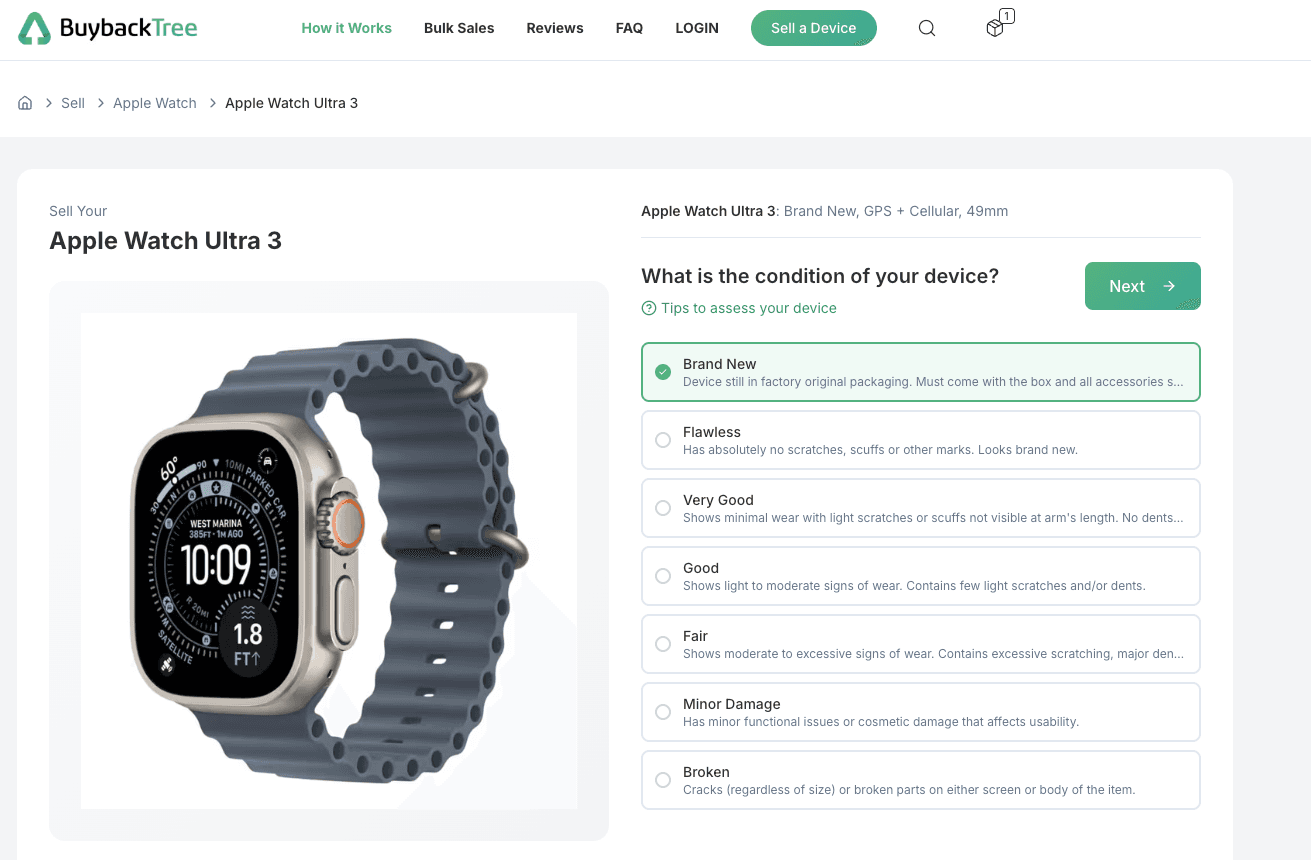Viewport: 1311px width, 860px height.
Task: Choose the Good condition option
Action: pos(921,576)
